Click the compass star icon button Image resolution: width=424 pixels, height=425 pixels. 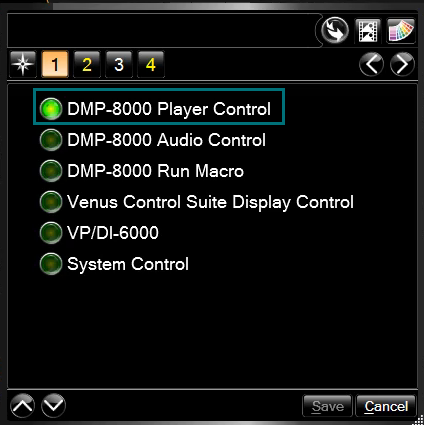tap(23, 64)
